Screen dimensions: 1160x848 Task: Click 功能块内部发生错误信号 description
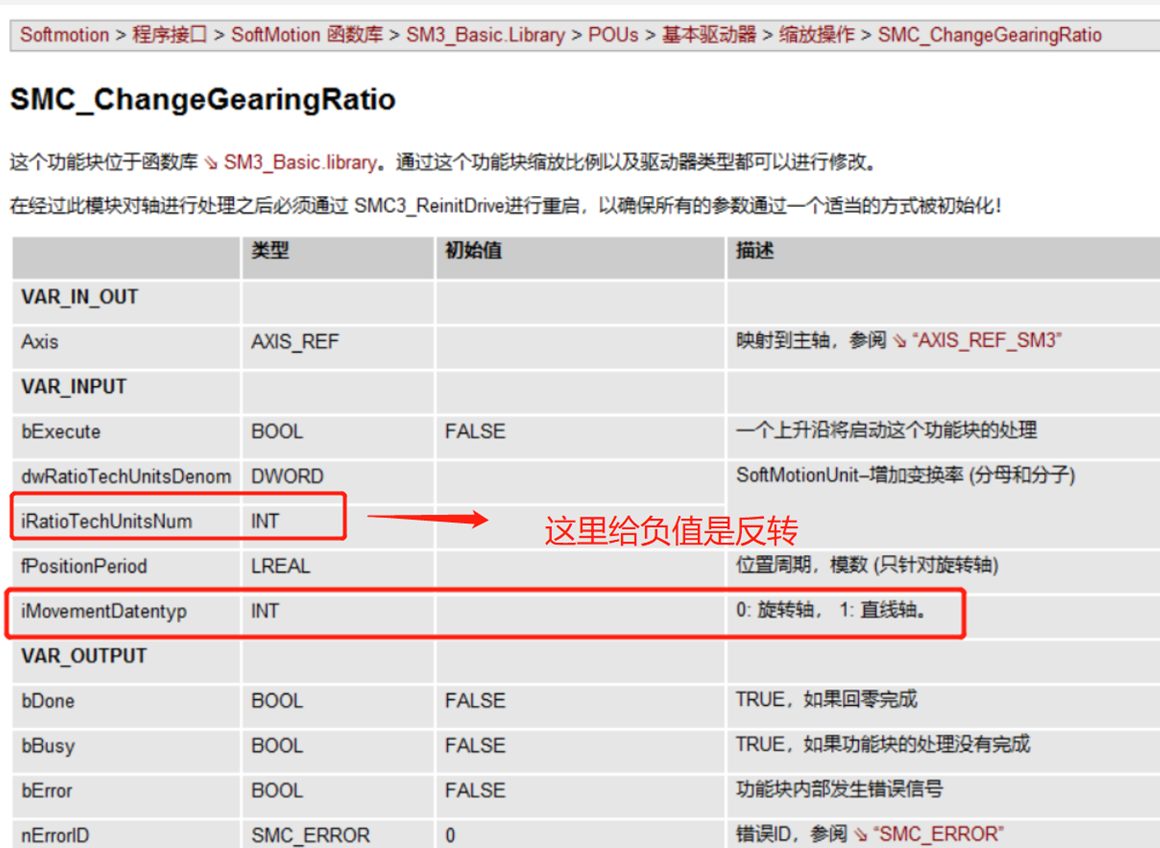point(839,790)
